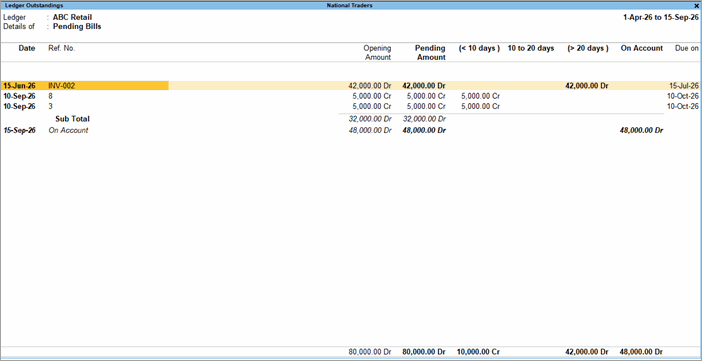Click the On Account row dated 15-Sep-26
Image resolution: width=702 pixels, height=361 pixels.
[351, 130]
